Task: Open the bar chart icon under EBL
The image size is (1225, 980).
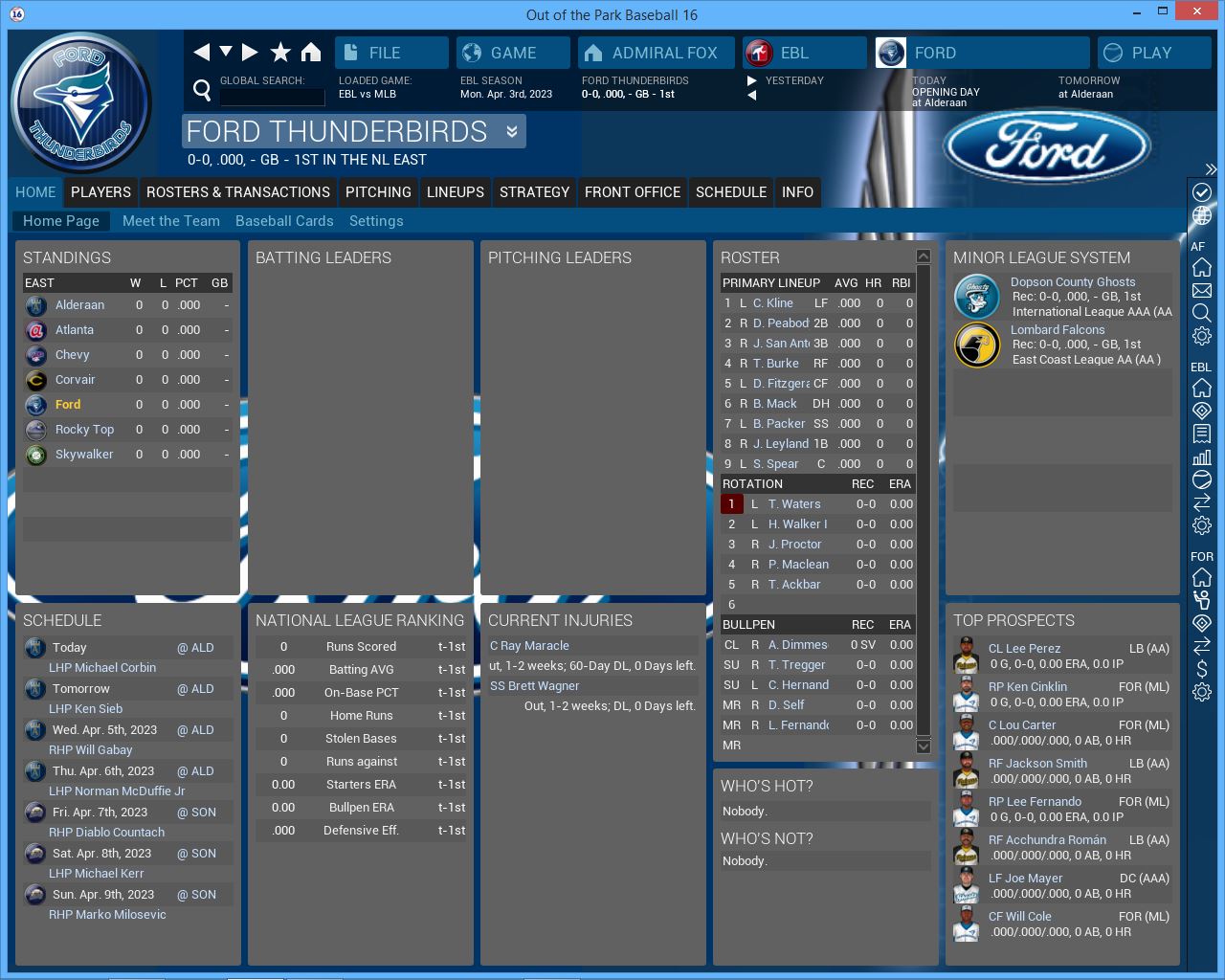Action: pyautogui.click(x=1202, y=457)
